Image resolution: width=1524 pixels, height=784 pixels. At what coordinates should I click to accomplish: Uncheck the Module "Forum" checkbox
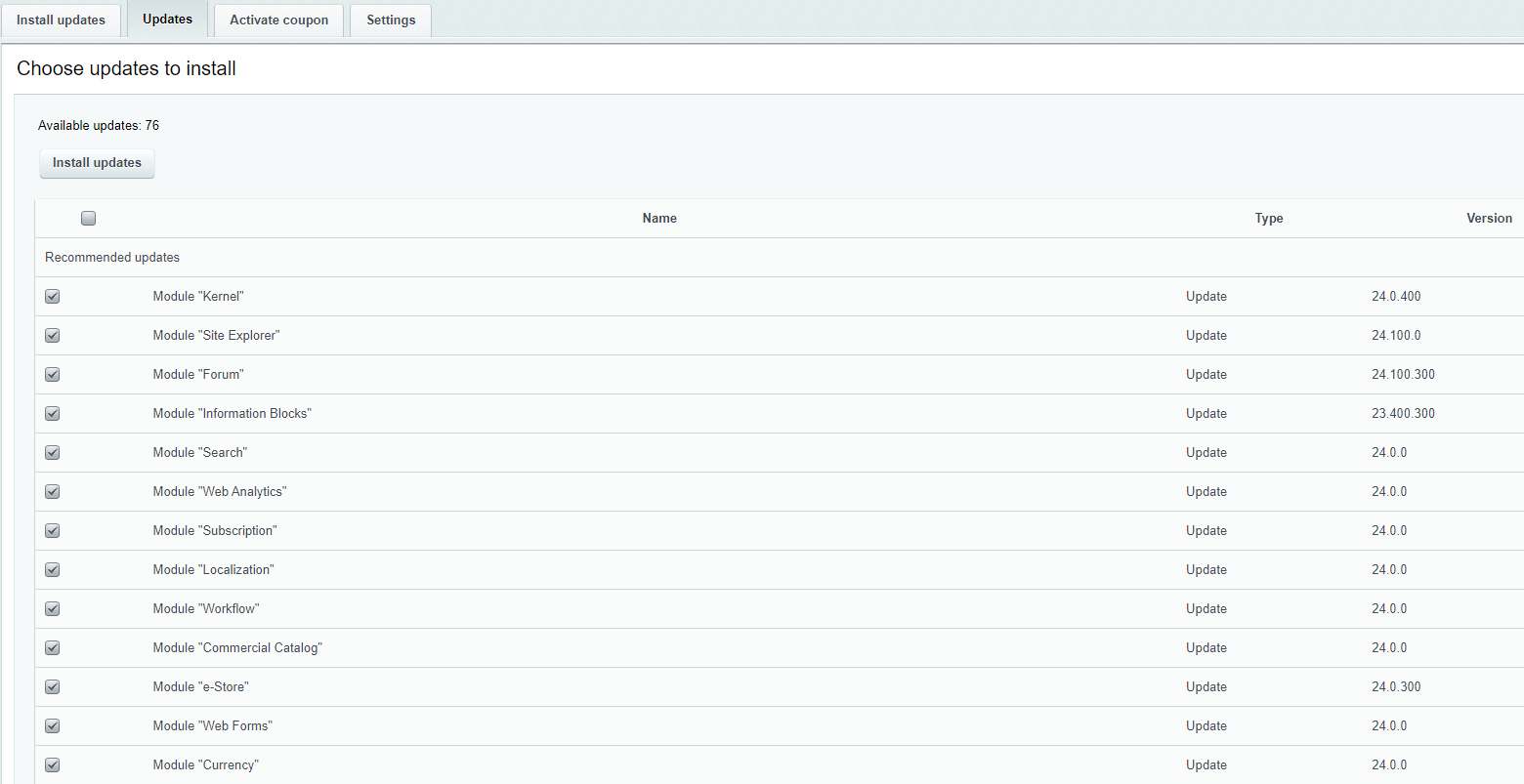click(x=53, y=375)
